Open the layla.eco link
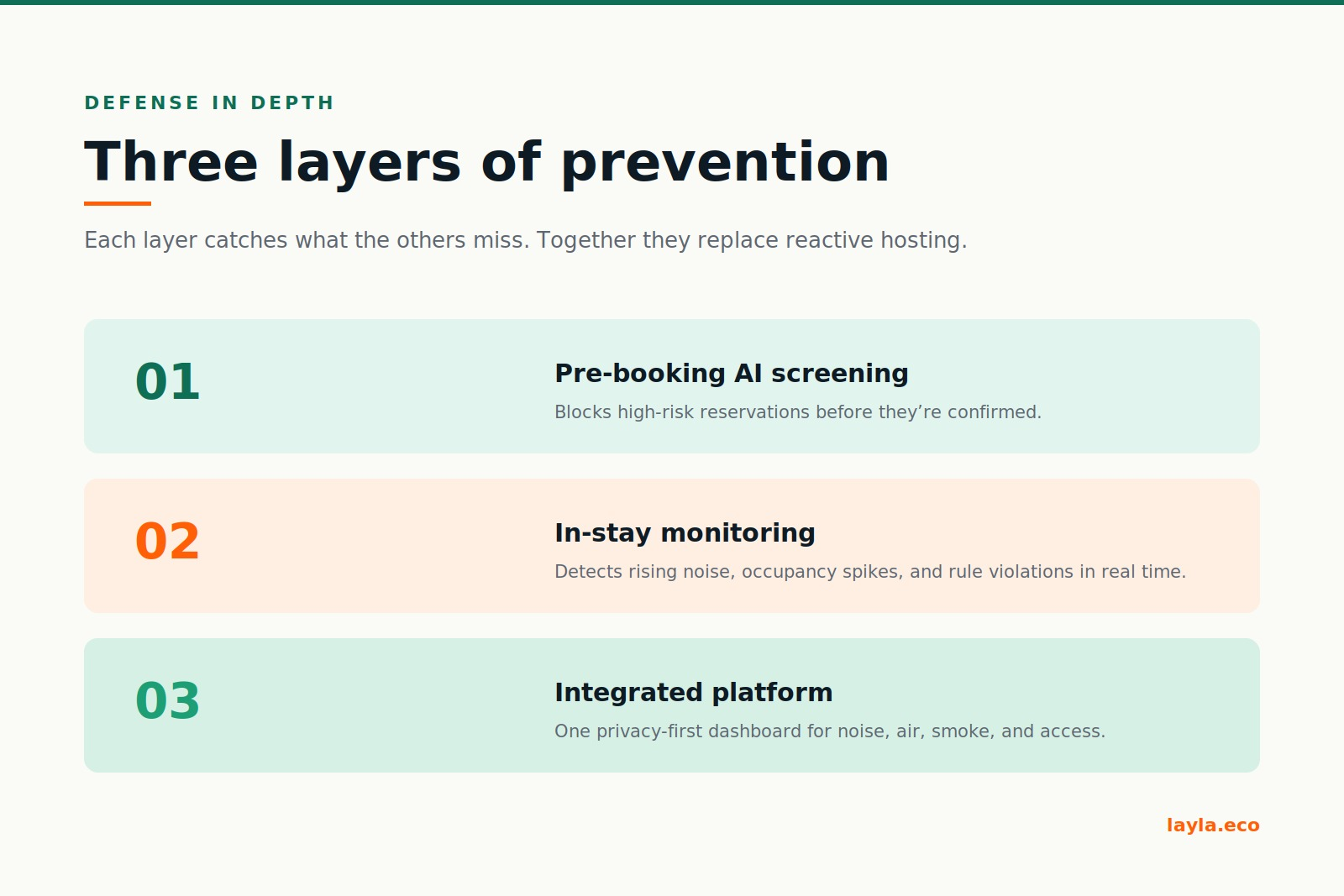Image resolution: width=1344 pixels, height=896 pixels. 1213,825
